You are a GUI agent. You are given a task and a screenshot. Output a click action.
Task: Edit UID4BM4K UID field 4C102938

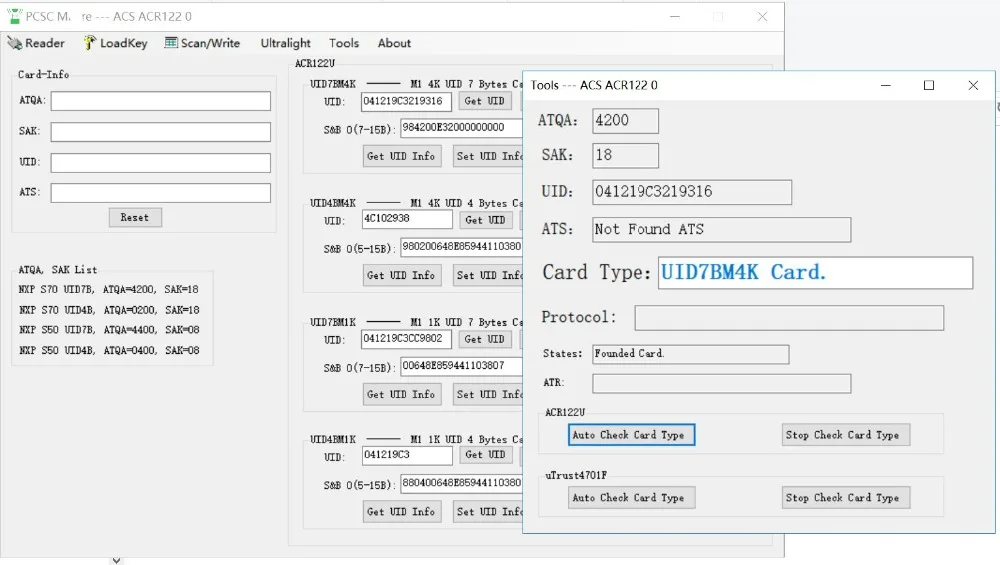point(407,219)
